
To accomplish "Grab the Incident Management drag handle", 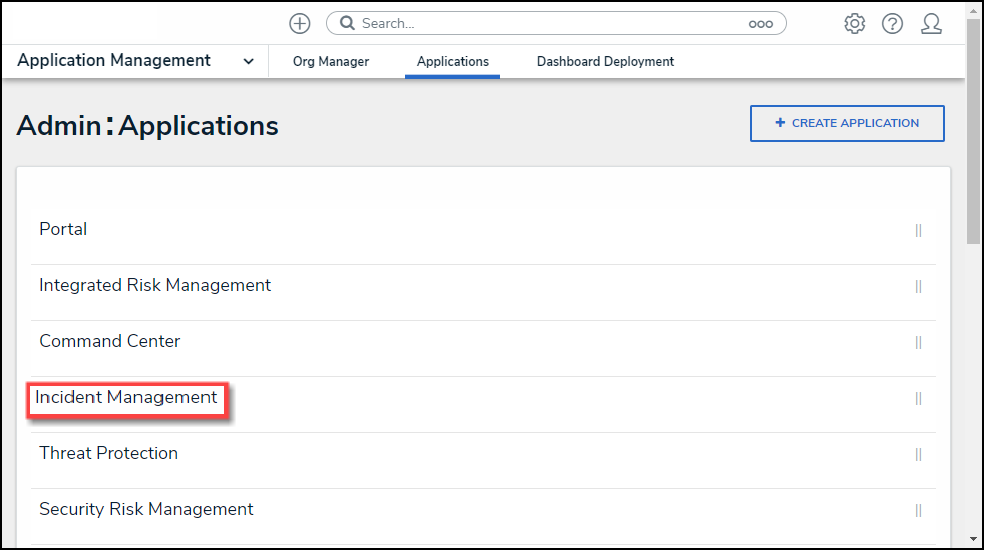I will click(918, 398).
